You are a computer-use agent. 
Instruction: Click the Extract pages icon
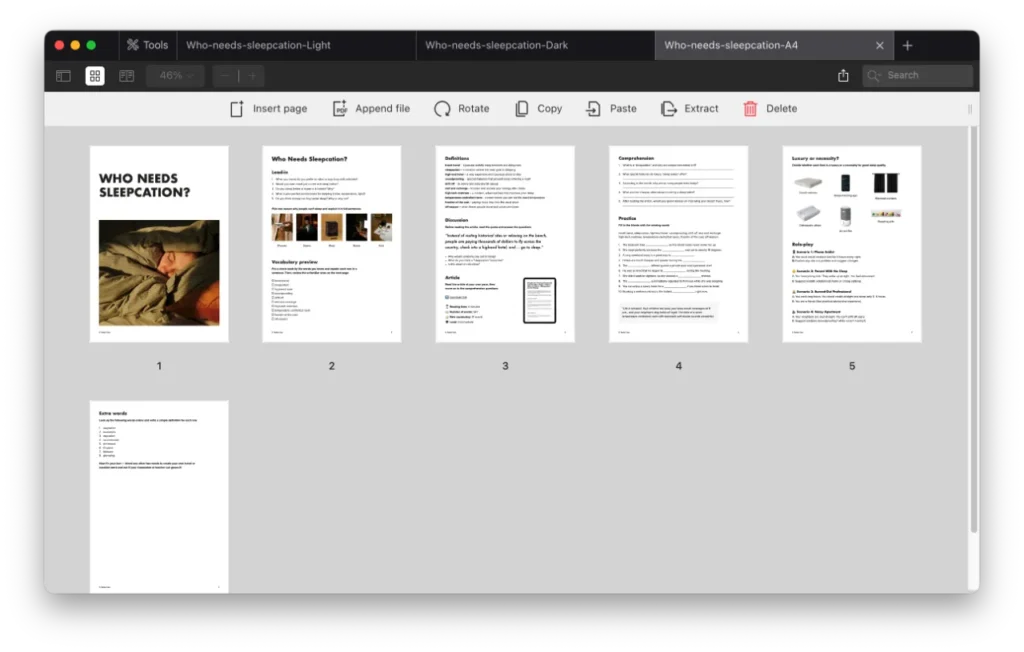(669, 109)
